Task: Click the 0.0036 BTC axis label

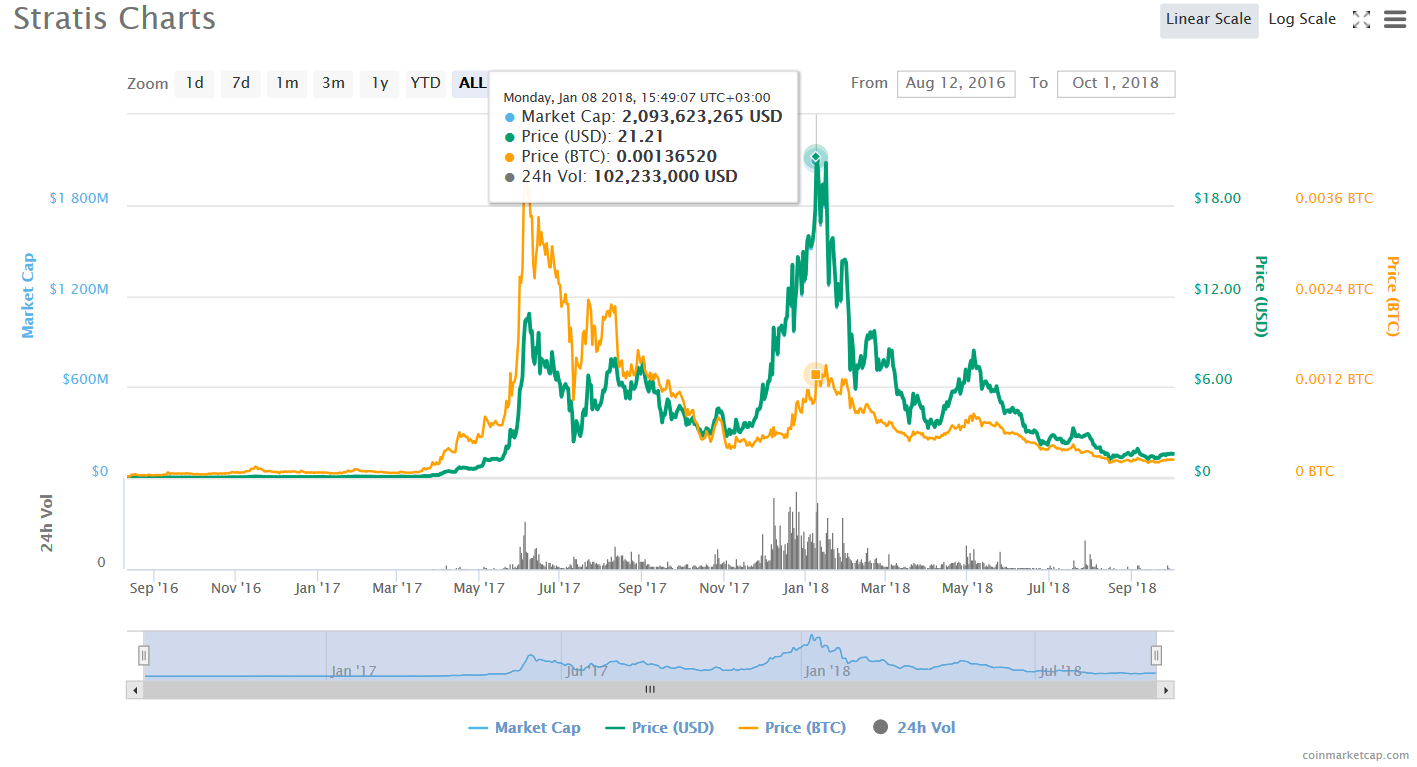Action: point(1335,198)
